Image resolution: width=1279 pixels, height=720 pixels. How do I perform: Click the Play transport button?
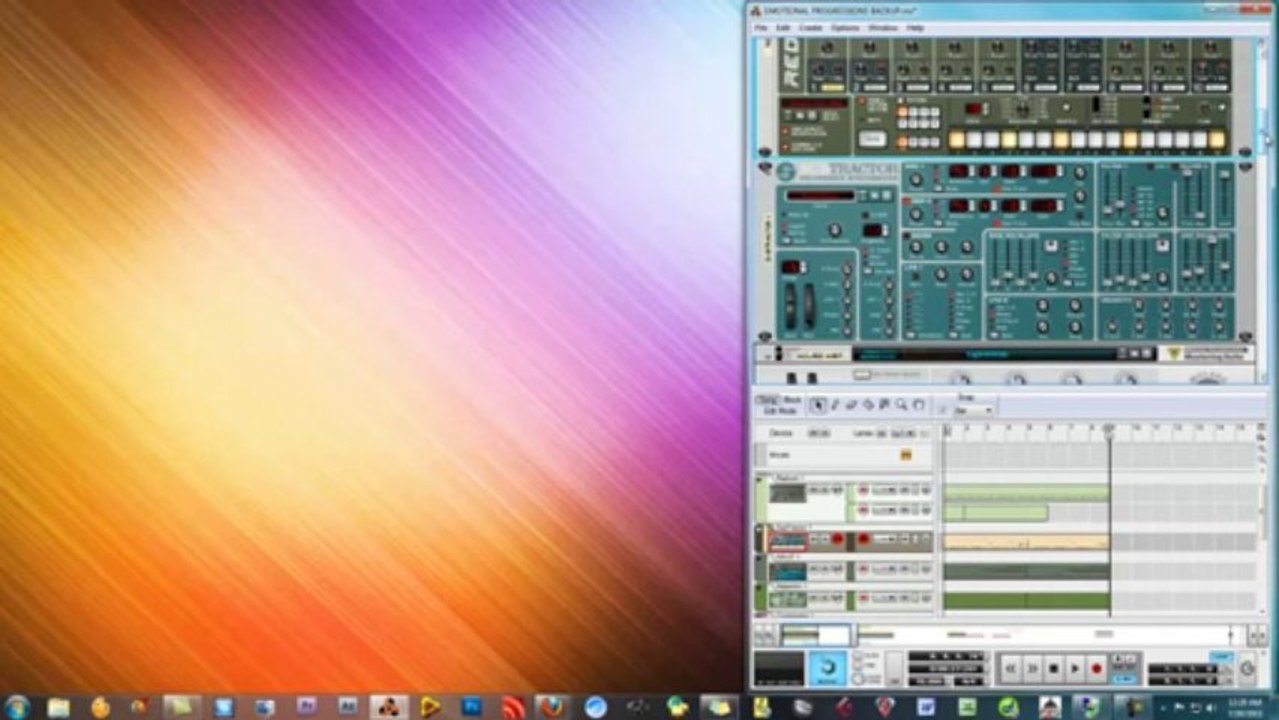pos(1075,667)
